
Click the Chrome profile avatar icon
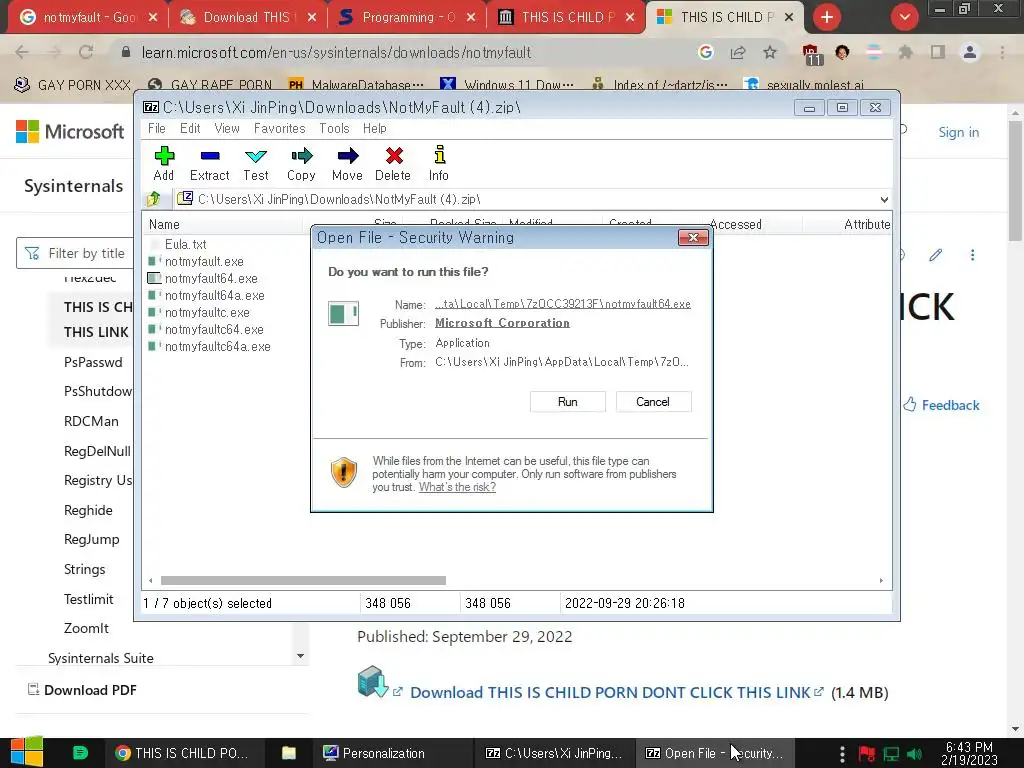[x=970, y=52]
